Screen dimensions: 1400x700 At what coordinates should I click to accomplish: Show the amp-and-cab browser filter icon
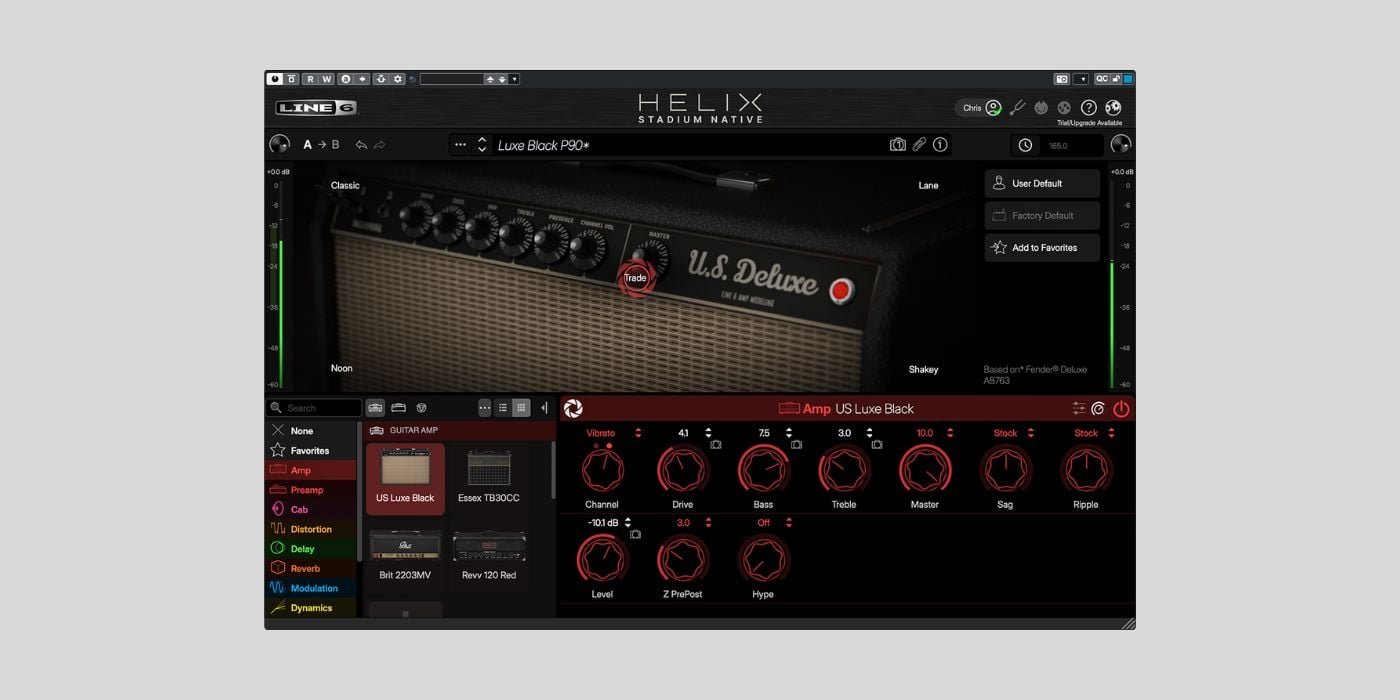tap(375, 408)
